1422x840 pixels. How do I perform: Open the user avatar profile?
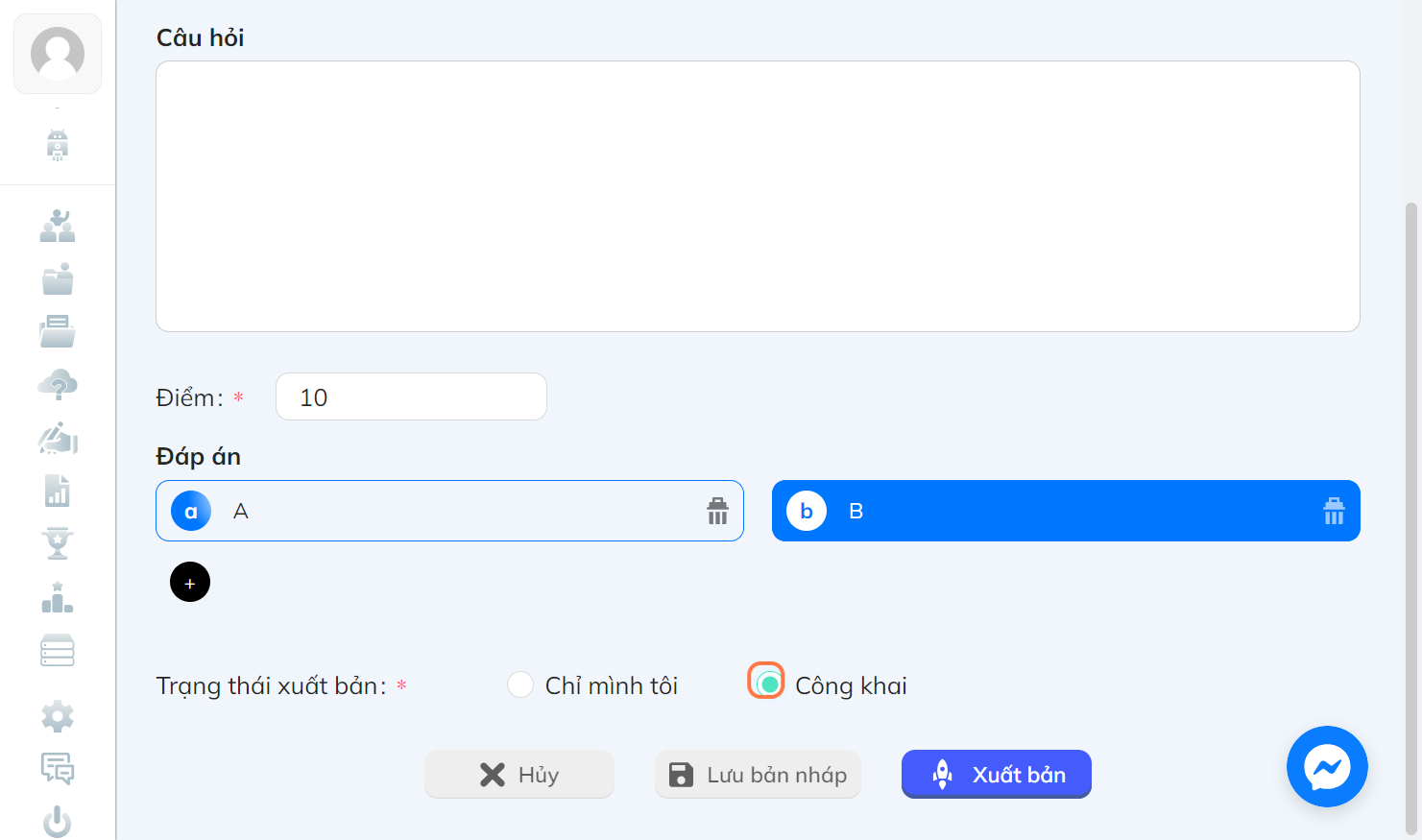pos(58,54)
